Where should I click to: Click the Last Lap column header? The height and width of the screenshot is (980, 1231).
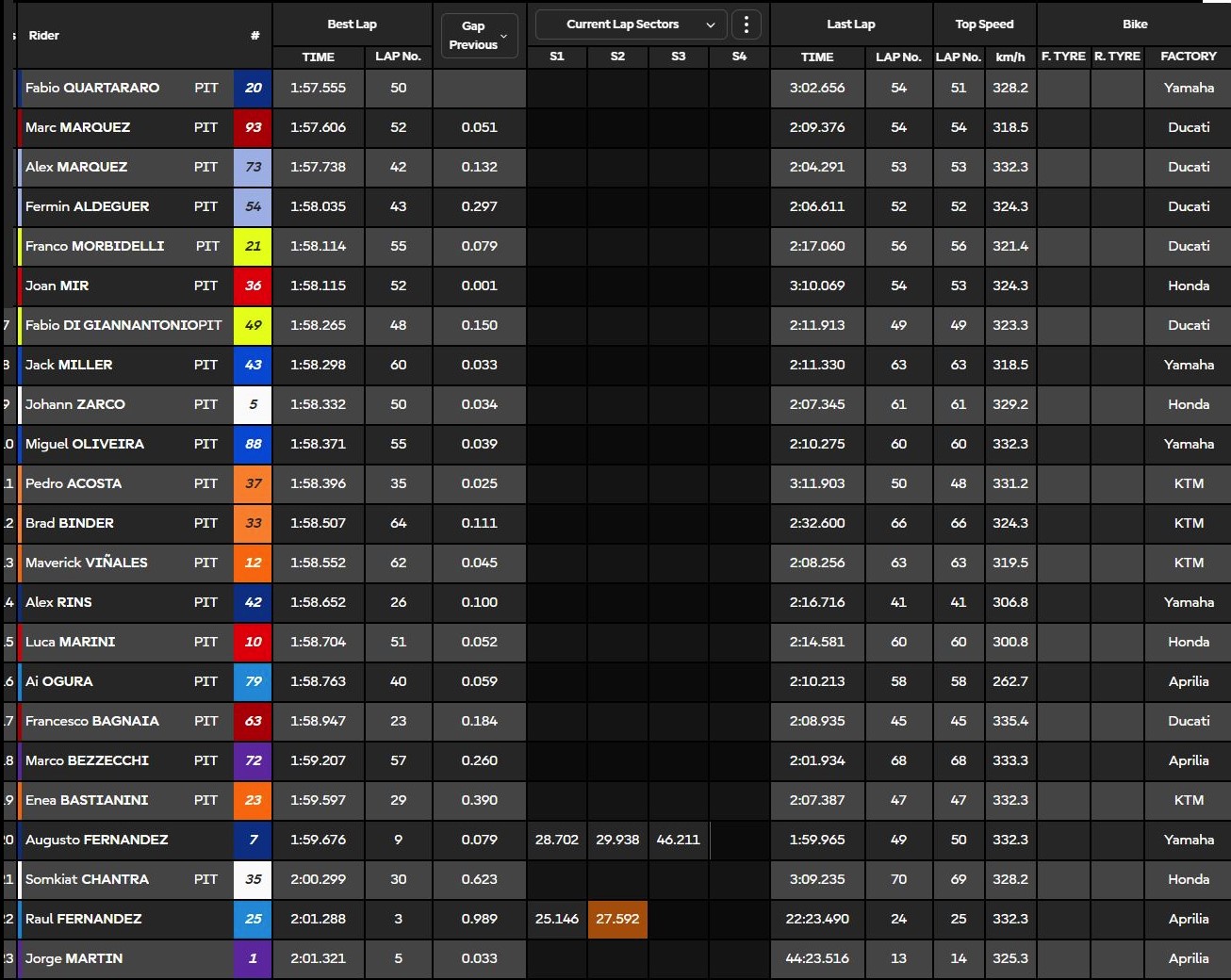pos(850,24)
